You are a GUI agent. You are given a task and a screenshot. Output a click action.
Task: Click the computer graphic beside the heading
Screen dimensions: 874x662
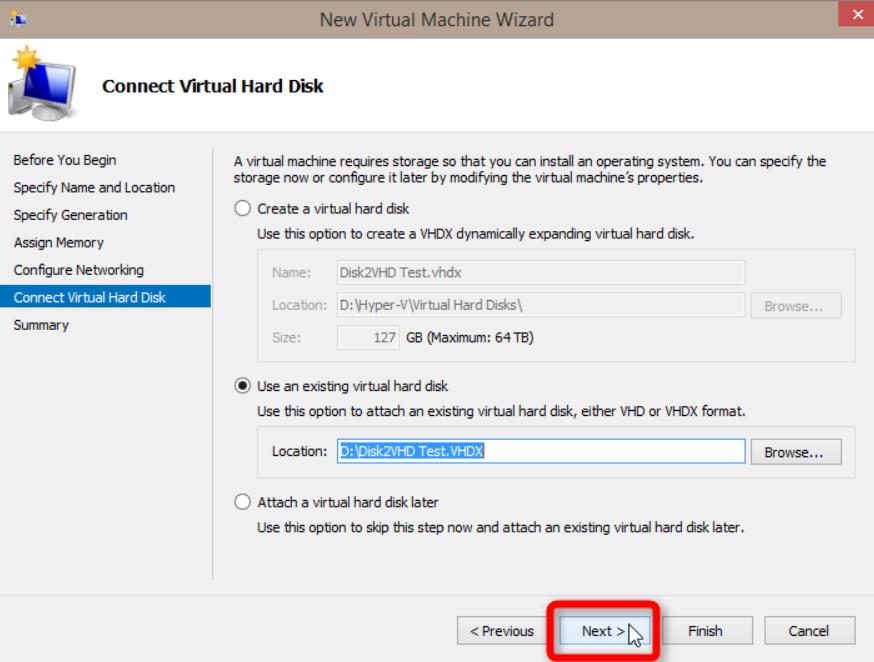click(42, 84)
